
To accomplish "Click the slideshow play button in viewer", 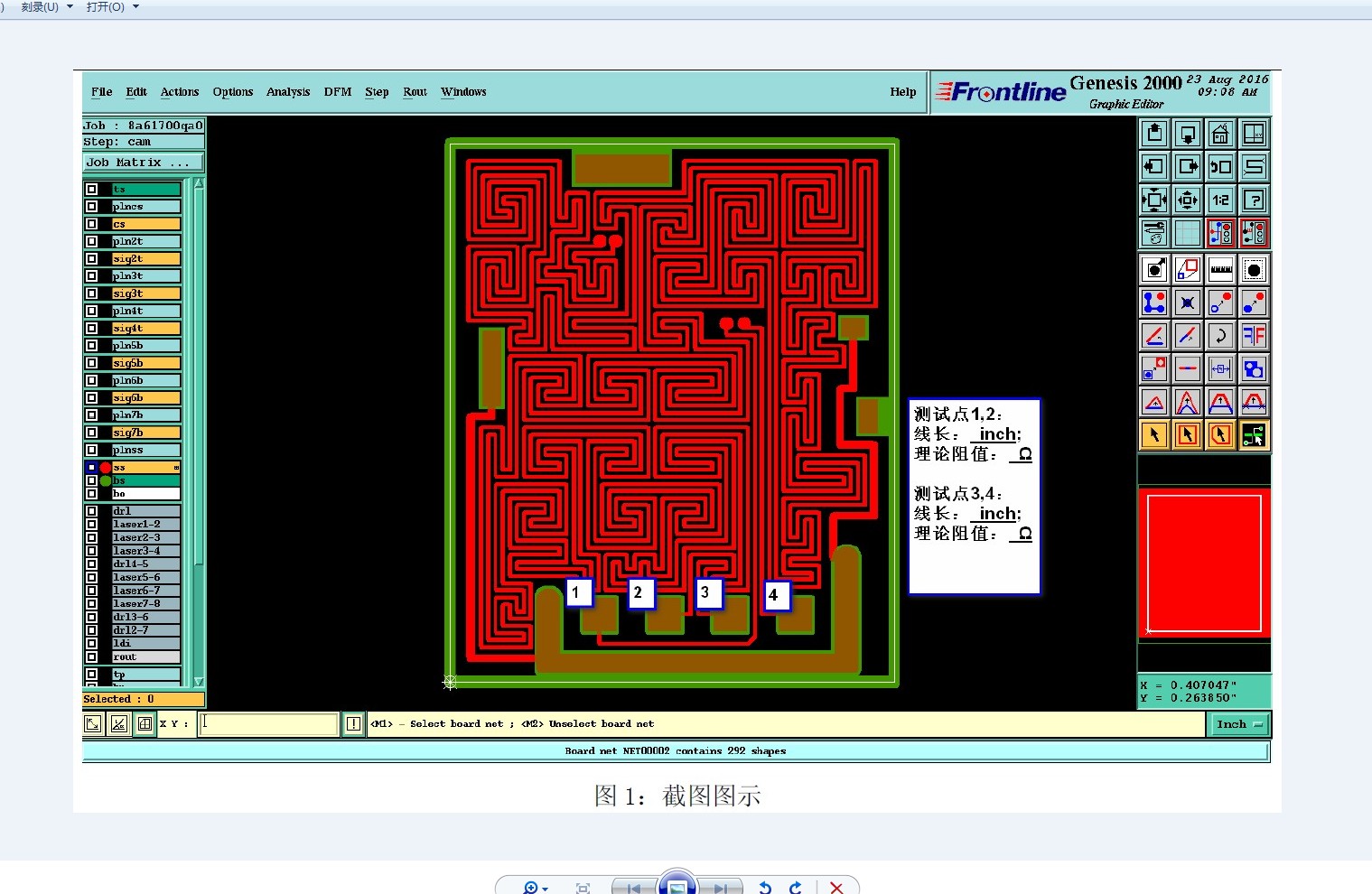I will point(677,884).
